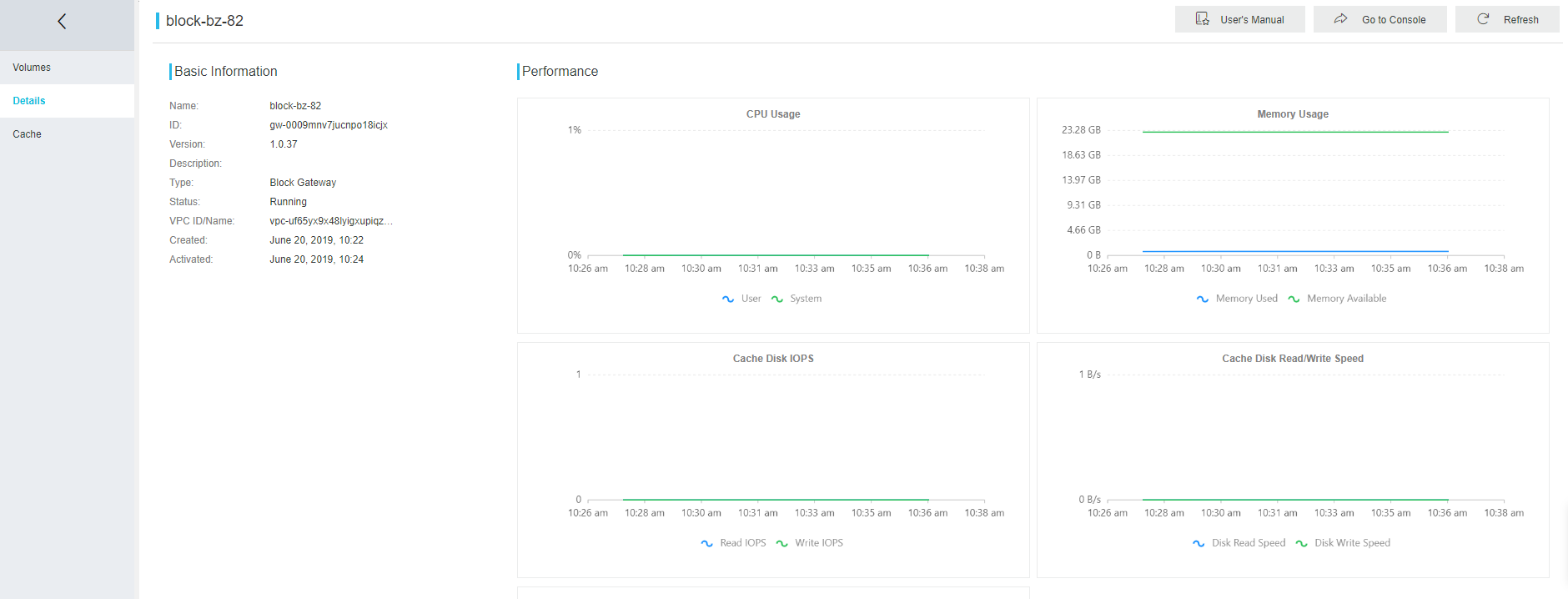Click the Go to Console button

tap(1380, 19)
